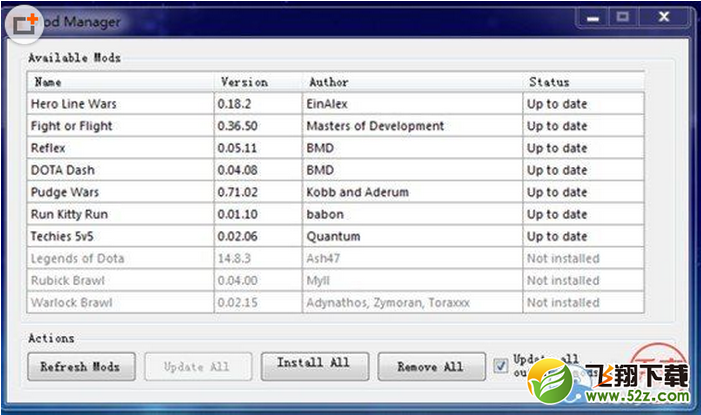Install all mods with Install All
This screenshot has height=415, width=701.
(315, 366)
